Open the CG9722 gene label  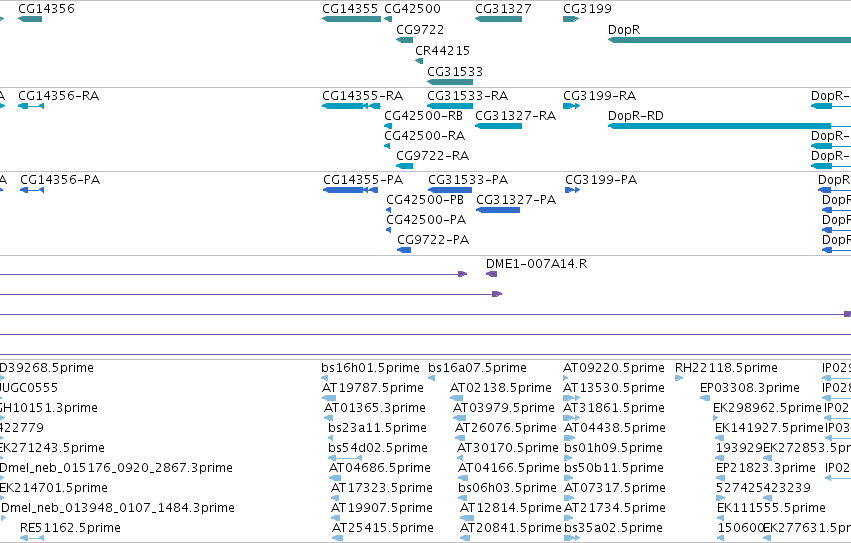pos(420,30)
